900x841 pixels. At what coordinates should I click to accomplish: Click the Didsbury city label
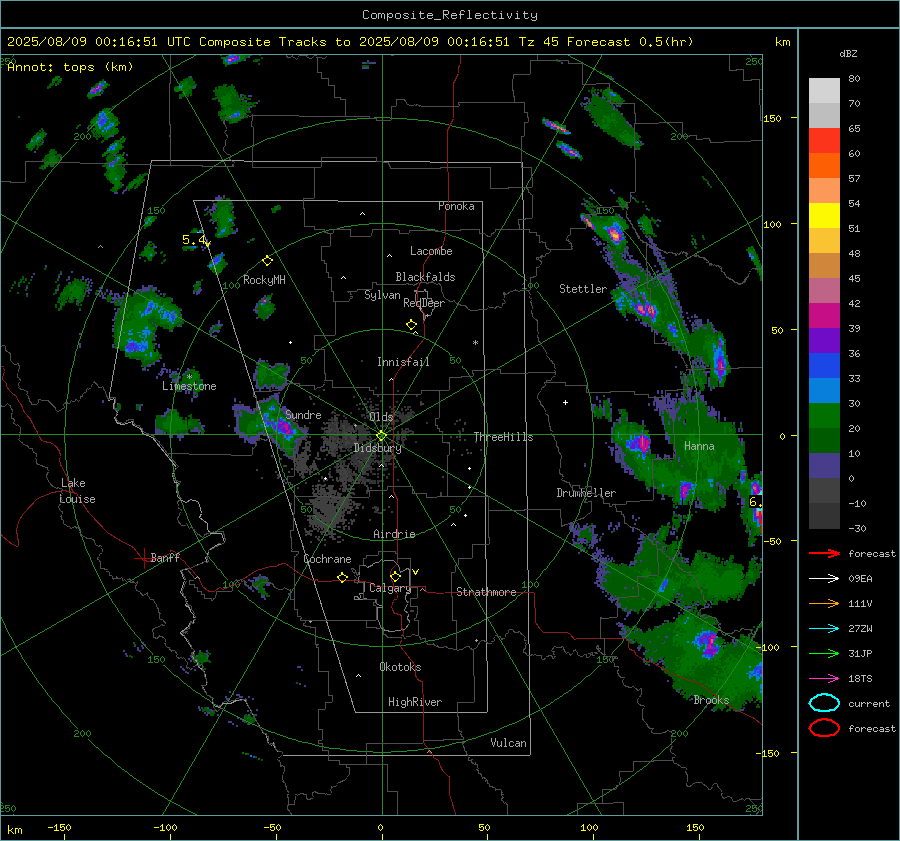coord(377,448)
